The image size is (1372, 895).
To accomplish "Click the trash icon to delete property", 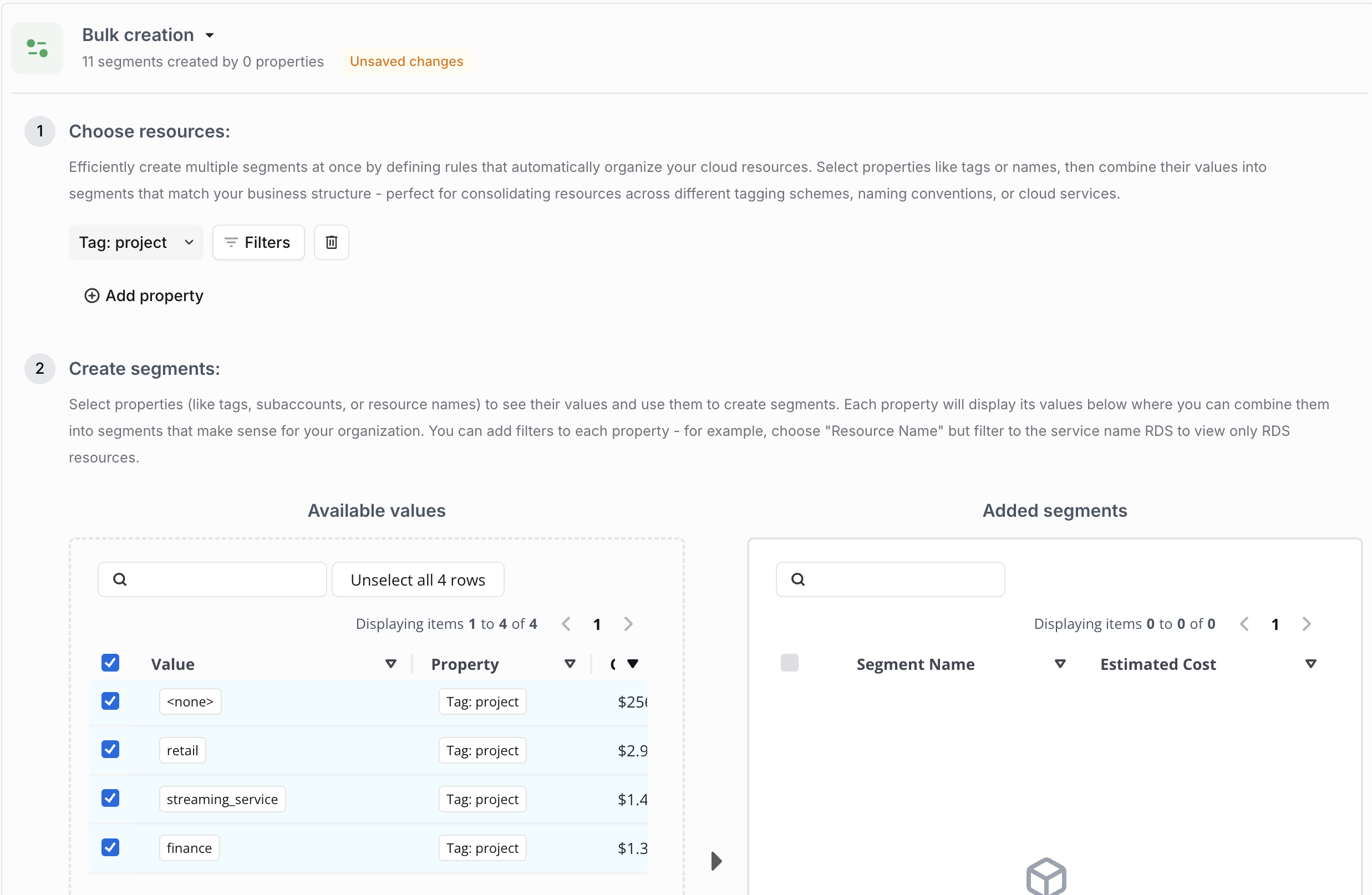I will point(331,242).
